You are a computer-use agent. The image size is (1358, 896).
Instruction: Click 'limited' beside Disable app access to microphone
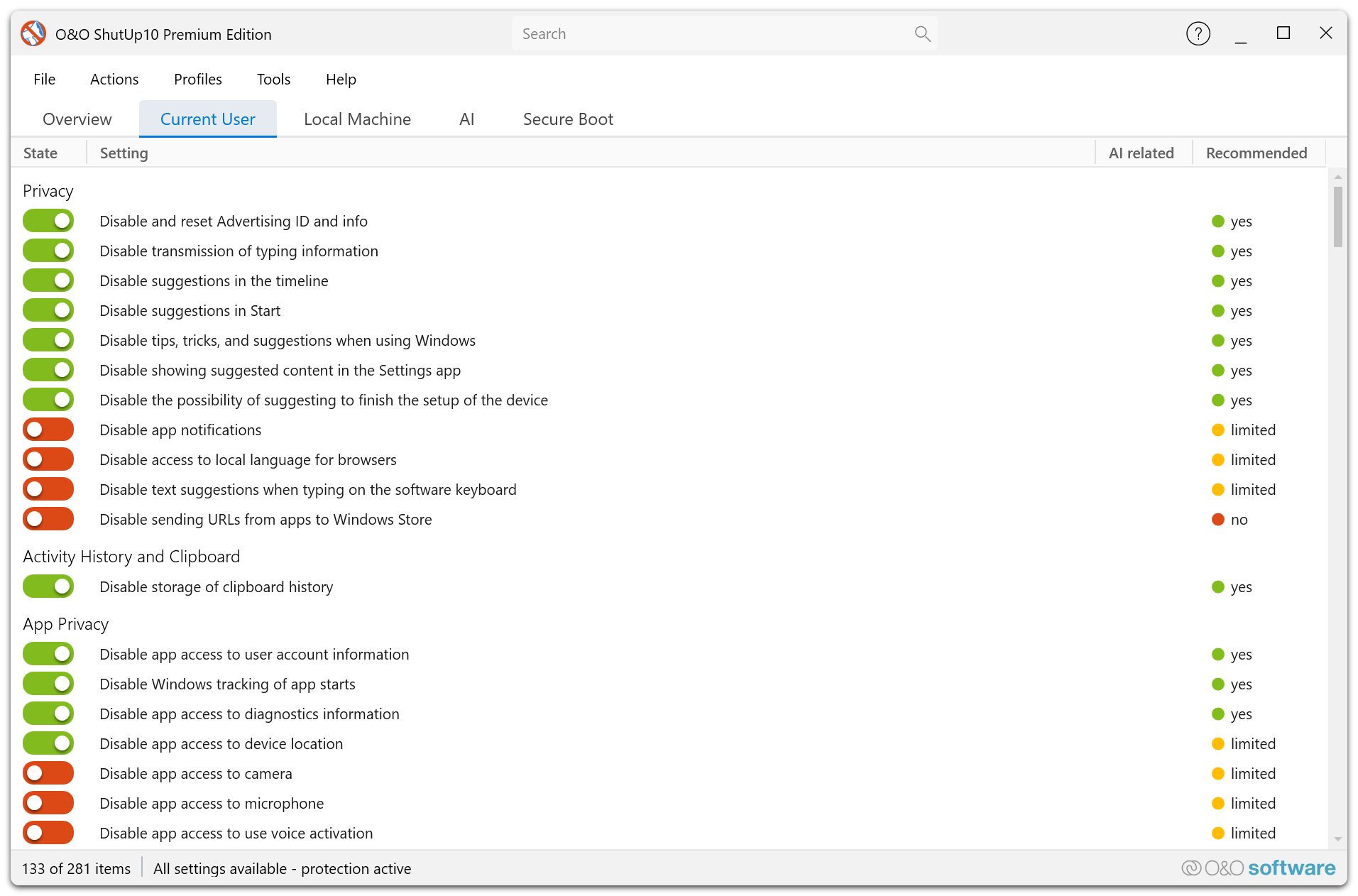click(1253, 803)
